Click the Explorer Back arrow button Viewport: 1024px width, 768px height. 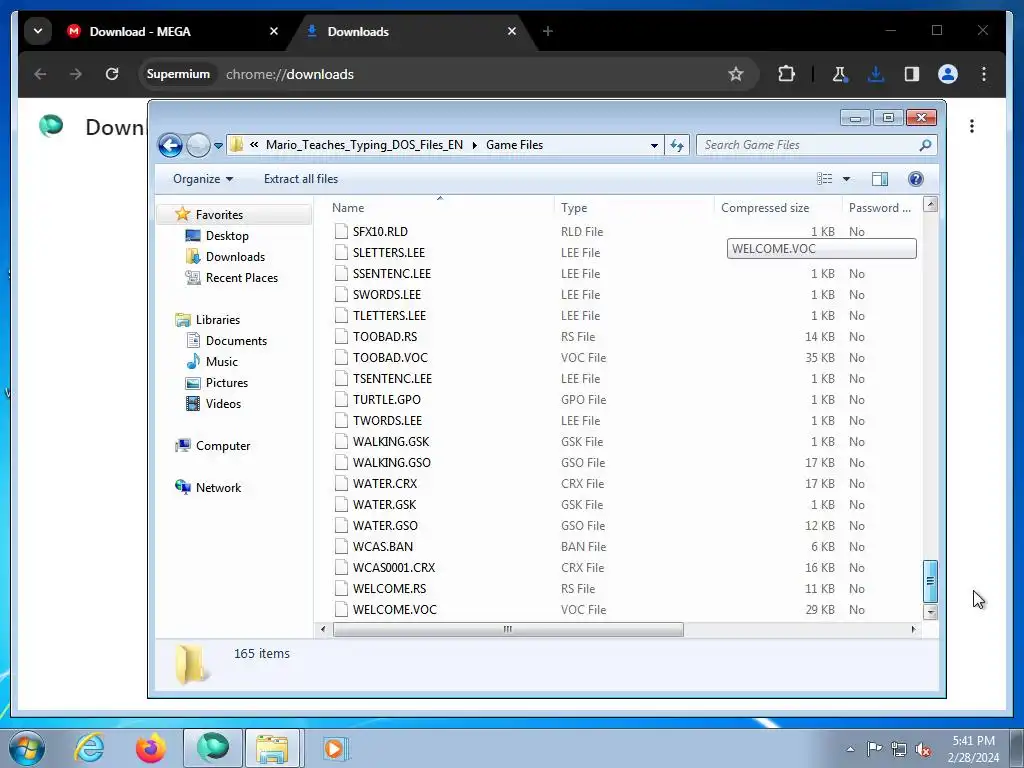[170, 145]
